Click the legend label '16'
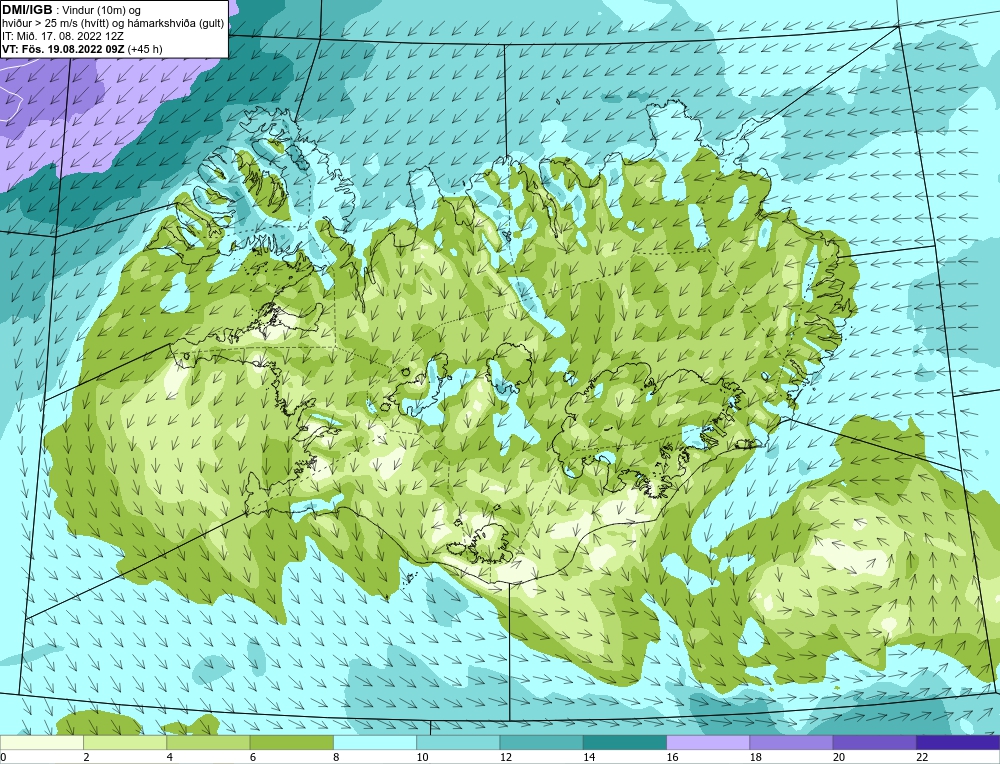 tap(672, 757)
